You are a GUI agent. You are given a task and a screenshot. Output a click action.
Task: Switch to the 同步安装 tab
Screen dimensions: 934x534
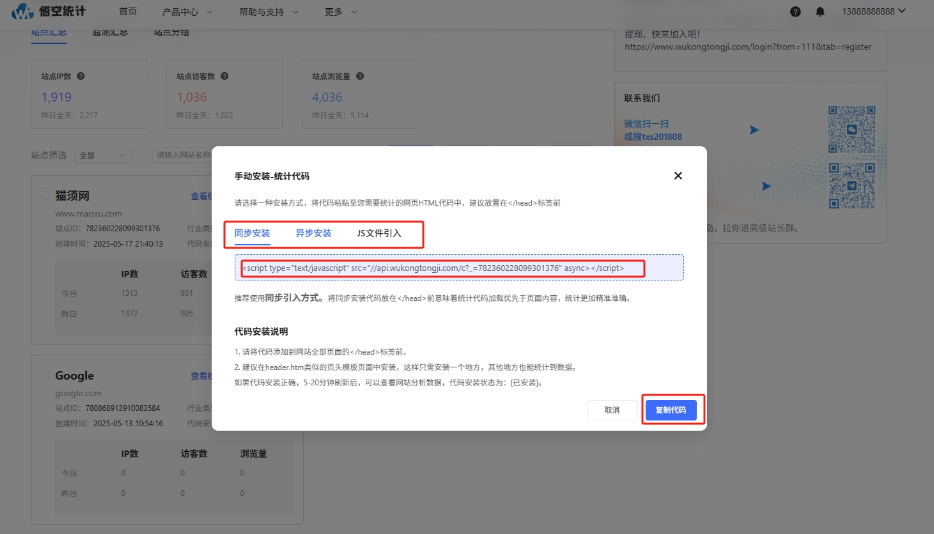252,233
